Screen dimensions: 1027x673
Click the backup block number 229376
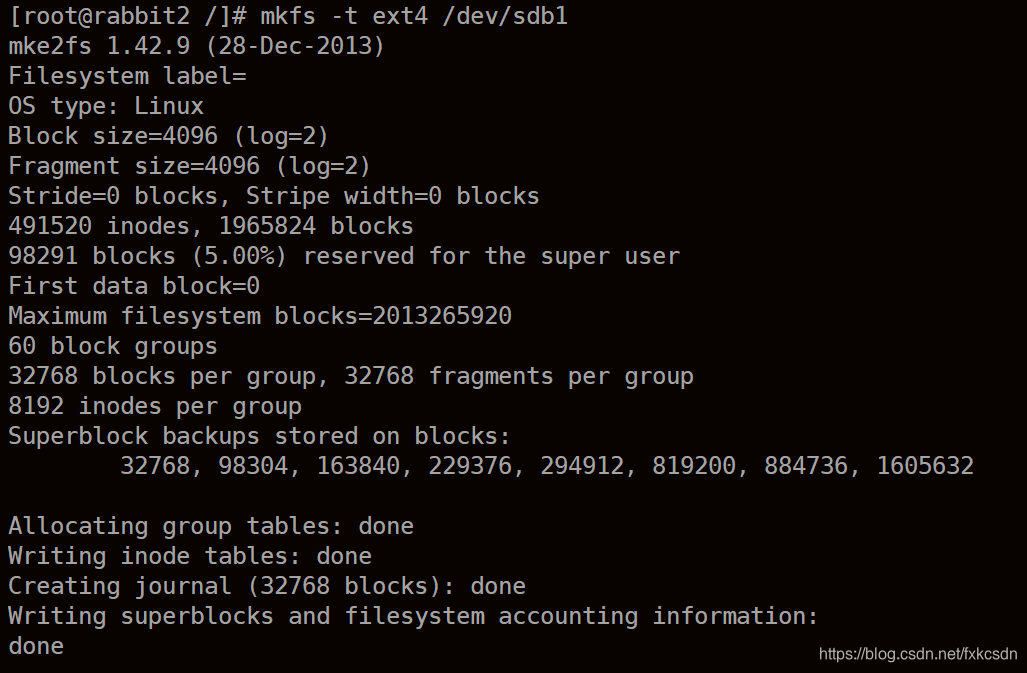[x=470, y=466]
